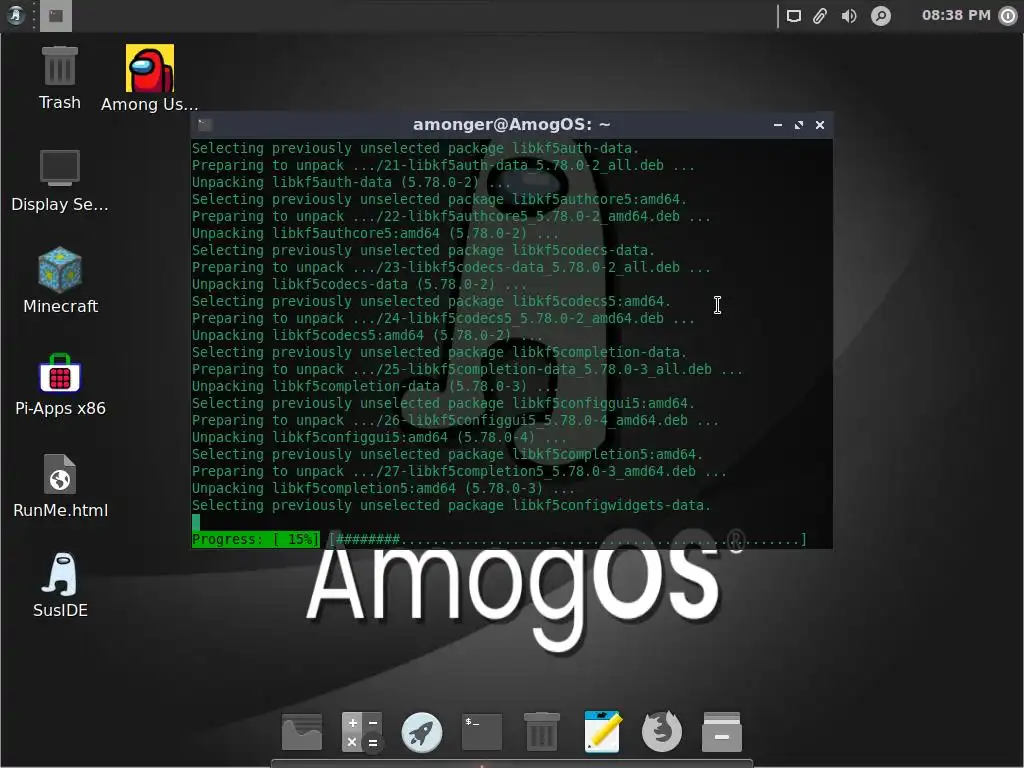Open the trash can in the dock
Viewport: 1024px width, 768px height.
coord(542,732)
